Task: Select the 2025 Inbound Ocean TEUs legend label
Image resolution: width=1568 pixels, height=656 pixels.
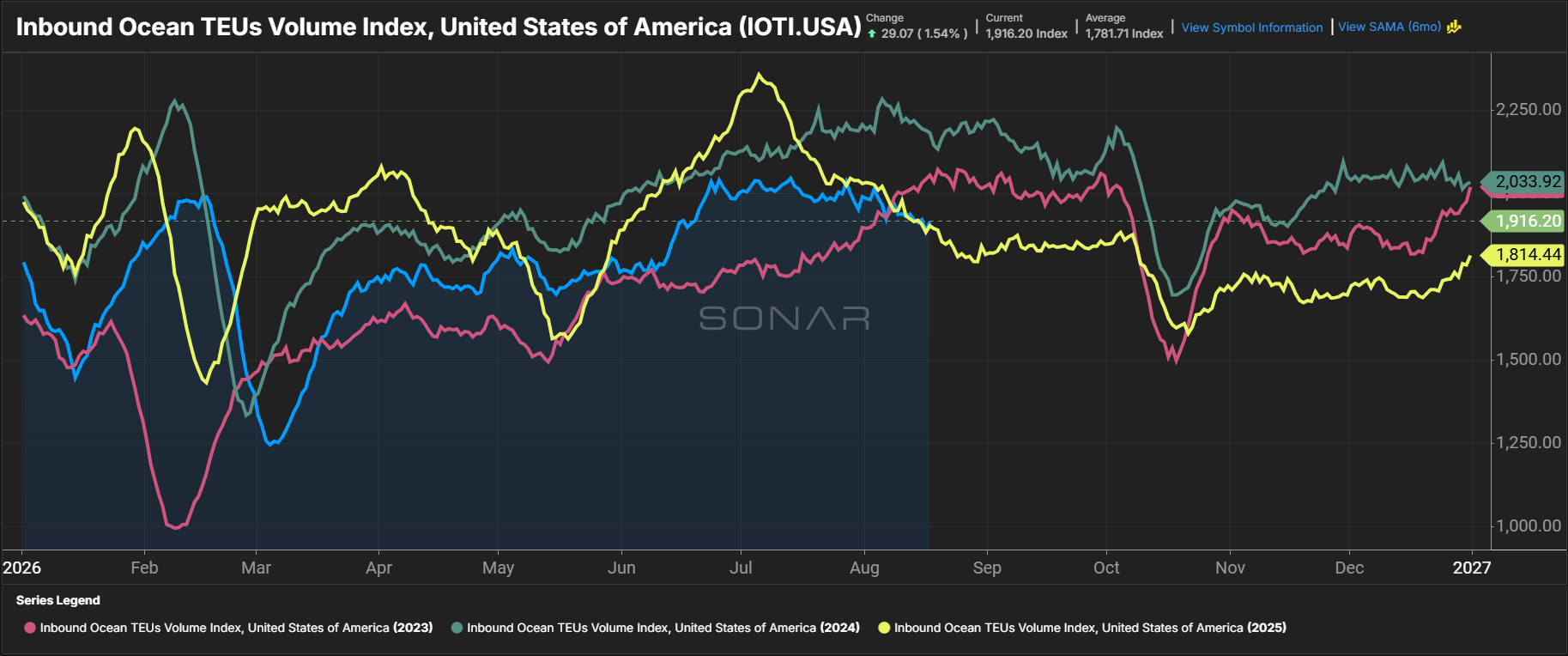Action: pyautogui.click(x=1090, y=628)
